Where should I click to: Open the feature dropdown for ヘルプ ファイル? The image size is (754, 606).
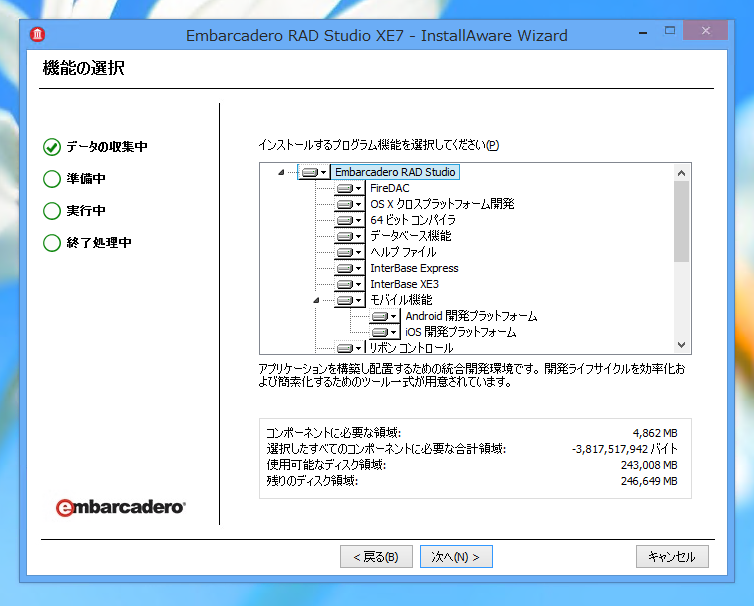[x=349, y=252]
